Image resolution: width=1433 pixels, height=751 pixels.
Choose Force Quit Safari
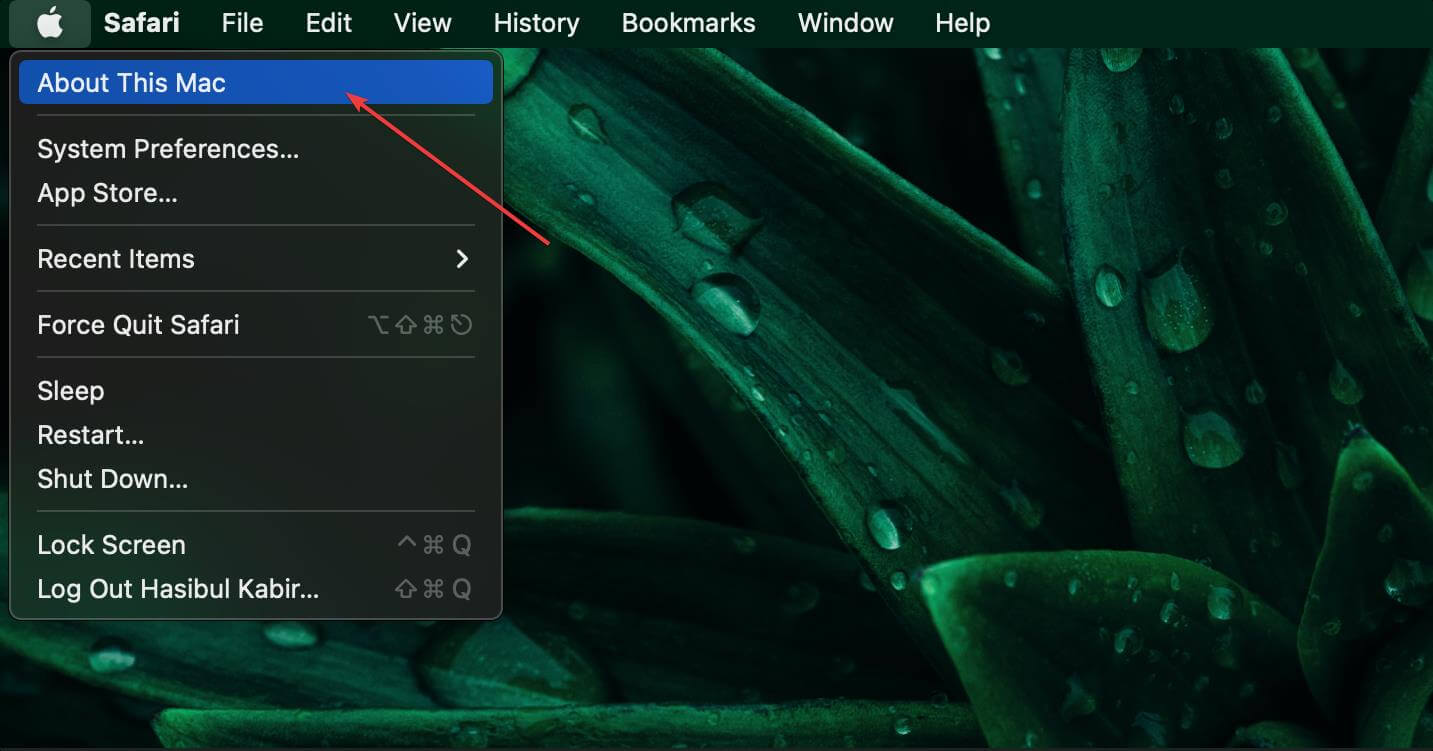tap(256, 325)
